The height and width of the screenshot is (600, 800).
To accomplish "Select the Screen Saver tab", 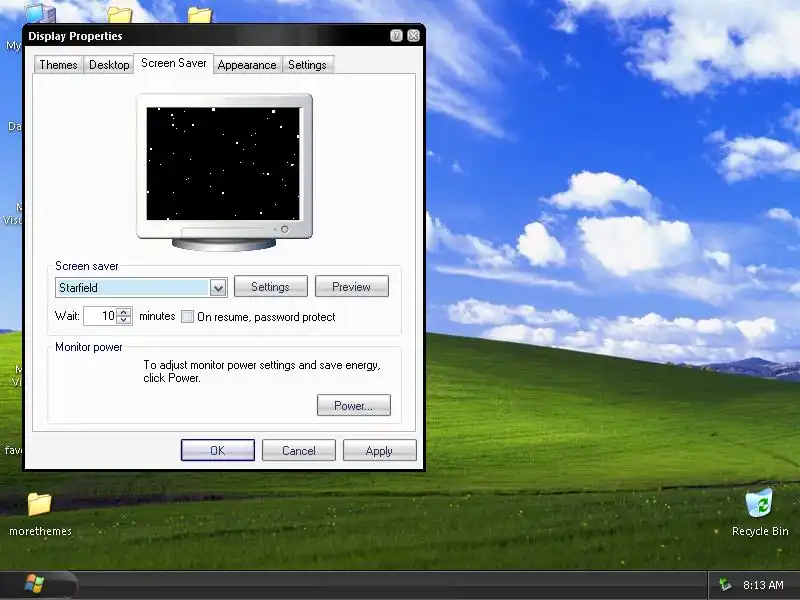I will click(173, 63).
